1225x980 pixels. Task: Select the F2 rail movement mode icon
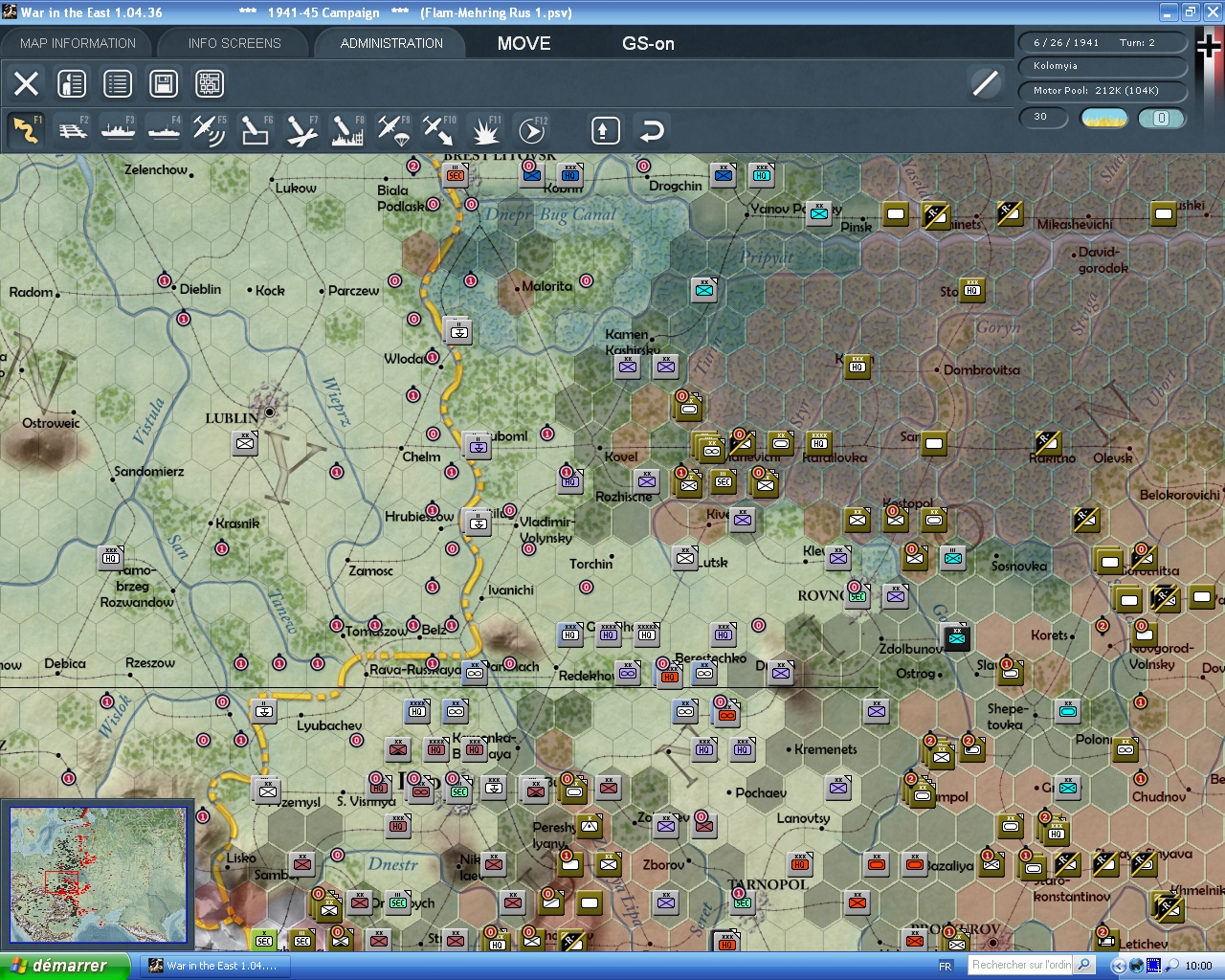pyautogui.click(x=73, y=130)
